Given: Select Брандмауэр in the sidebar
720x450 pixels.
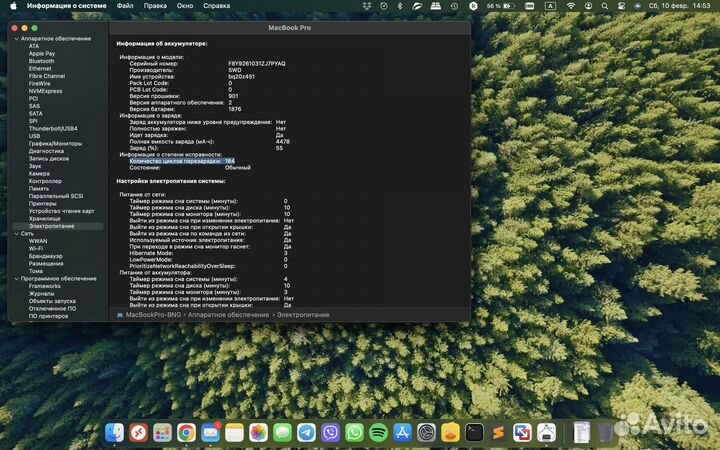Looking at the screenshot, I should click(x=45, y=256).
